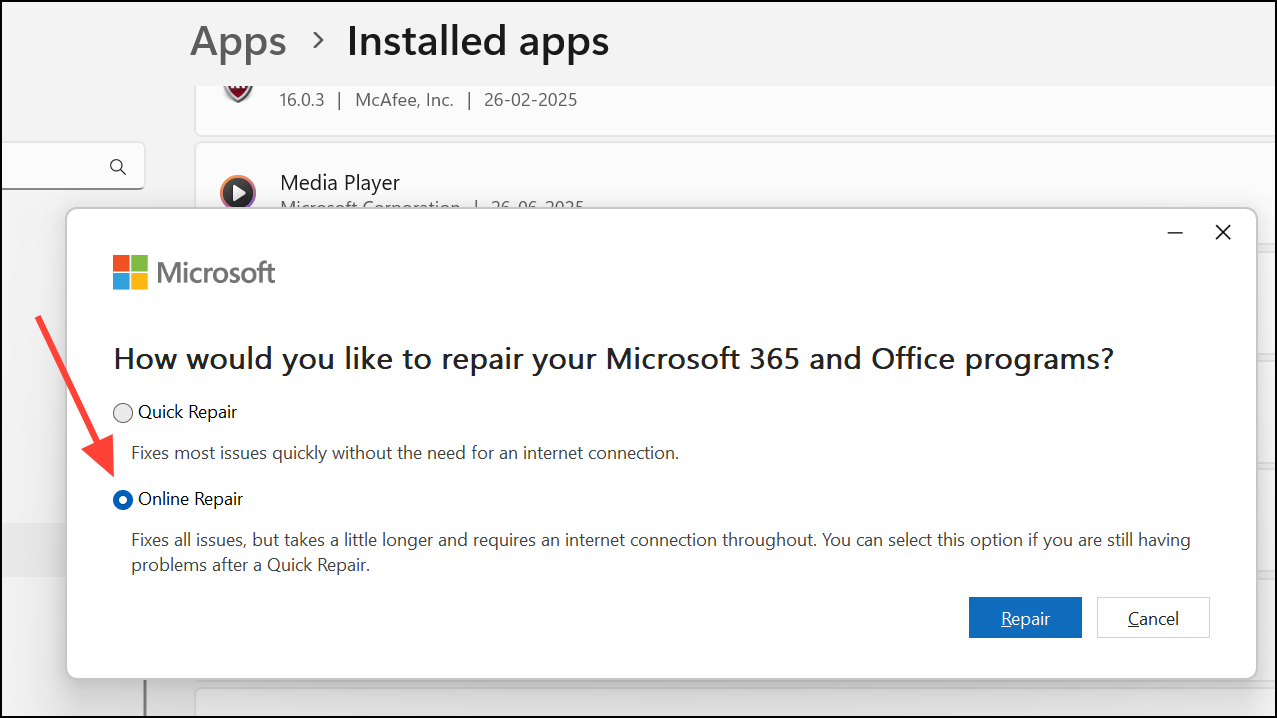The height and width of the screenshot is (718, 1277).
Task: Start the repair with Repair button
Action: point(1025,618)
